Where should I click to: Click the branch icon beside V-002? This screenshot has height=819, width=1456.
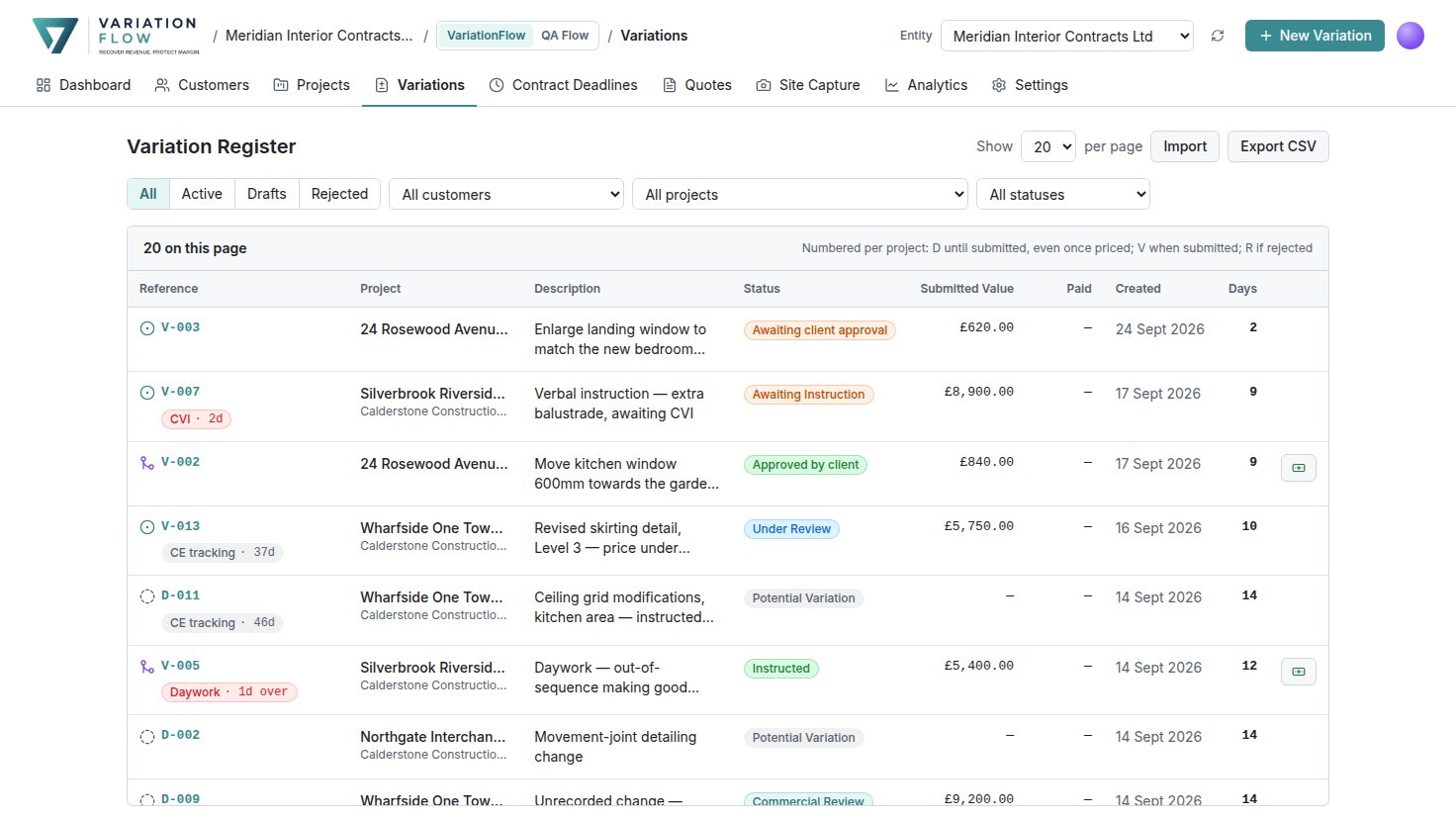coord(147,463)
